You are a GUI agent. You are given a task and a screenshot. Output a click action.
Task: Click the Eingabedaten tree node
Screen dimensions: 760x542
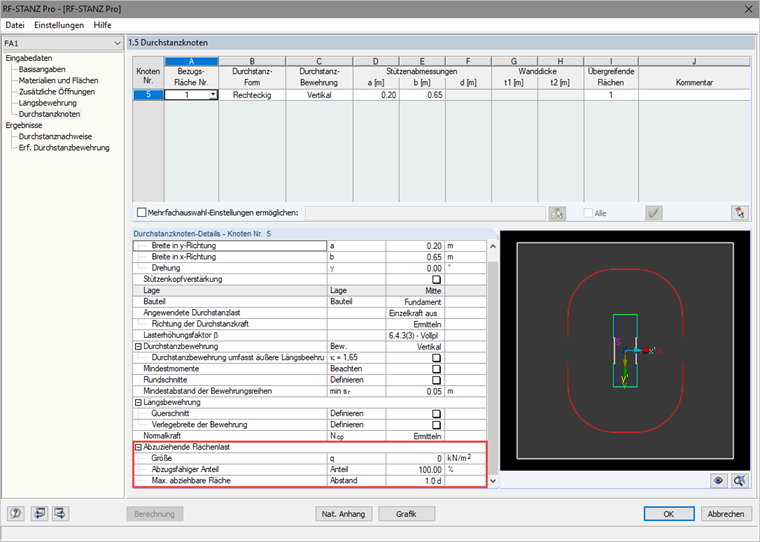(x=29, y=58)
